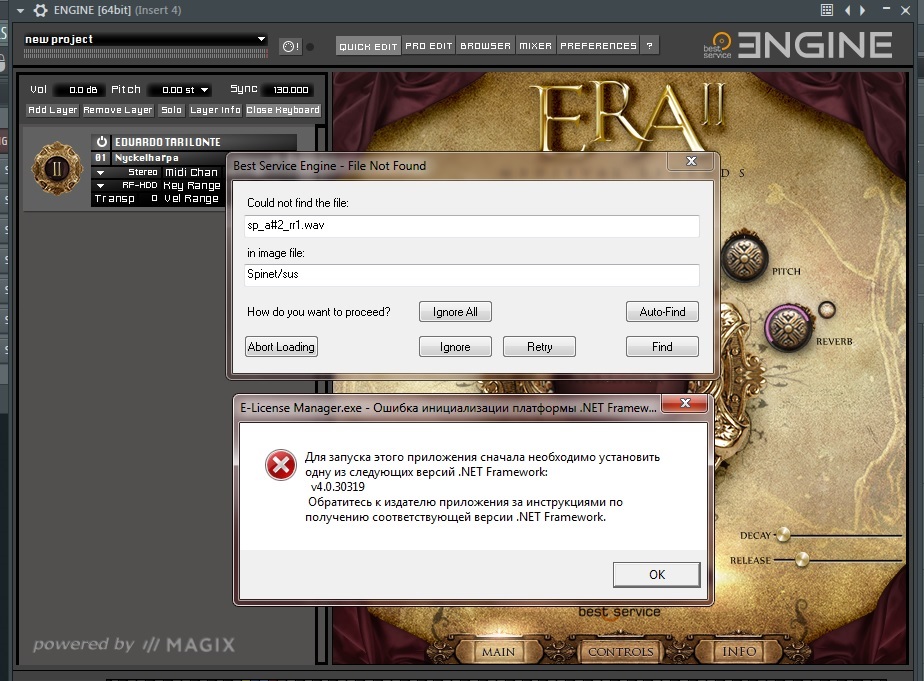Viewport: 924px width, 681px height.
Task: Open the question mark help button
Action: [x=650, y=46]
